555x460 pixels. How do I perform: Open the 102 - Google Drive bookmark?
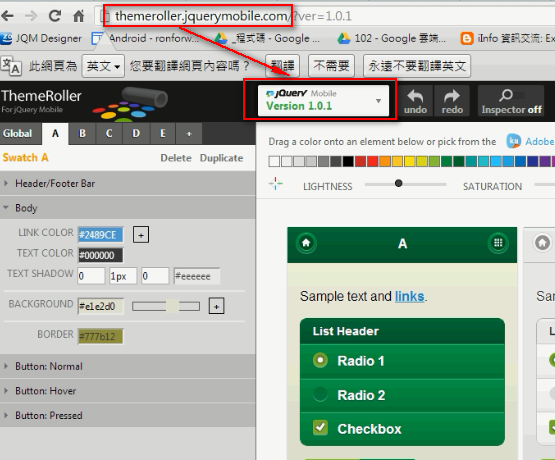coord(391,38)
